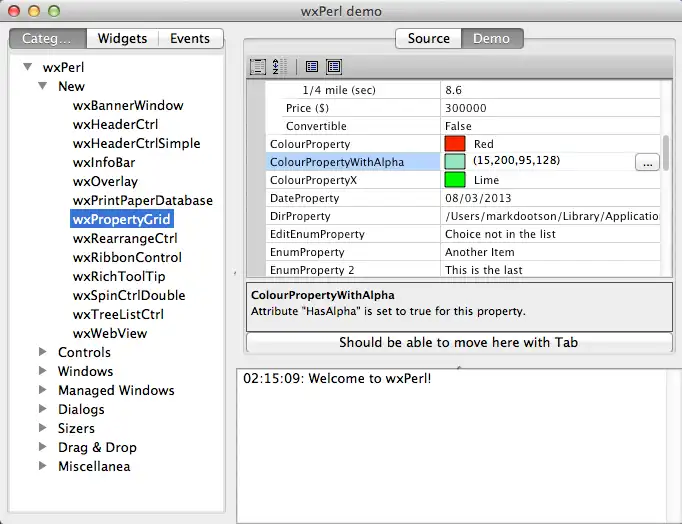Viewport: 682px width, 524px height.
Task: Select wxWebView in the tree
Action: 110,333
